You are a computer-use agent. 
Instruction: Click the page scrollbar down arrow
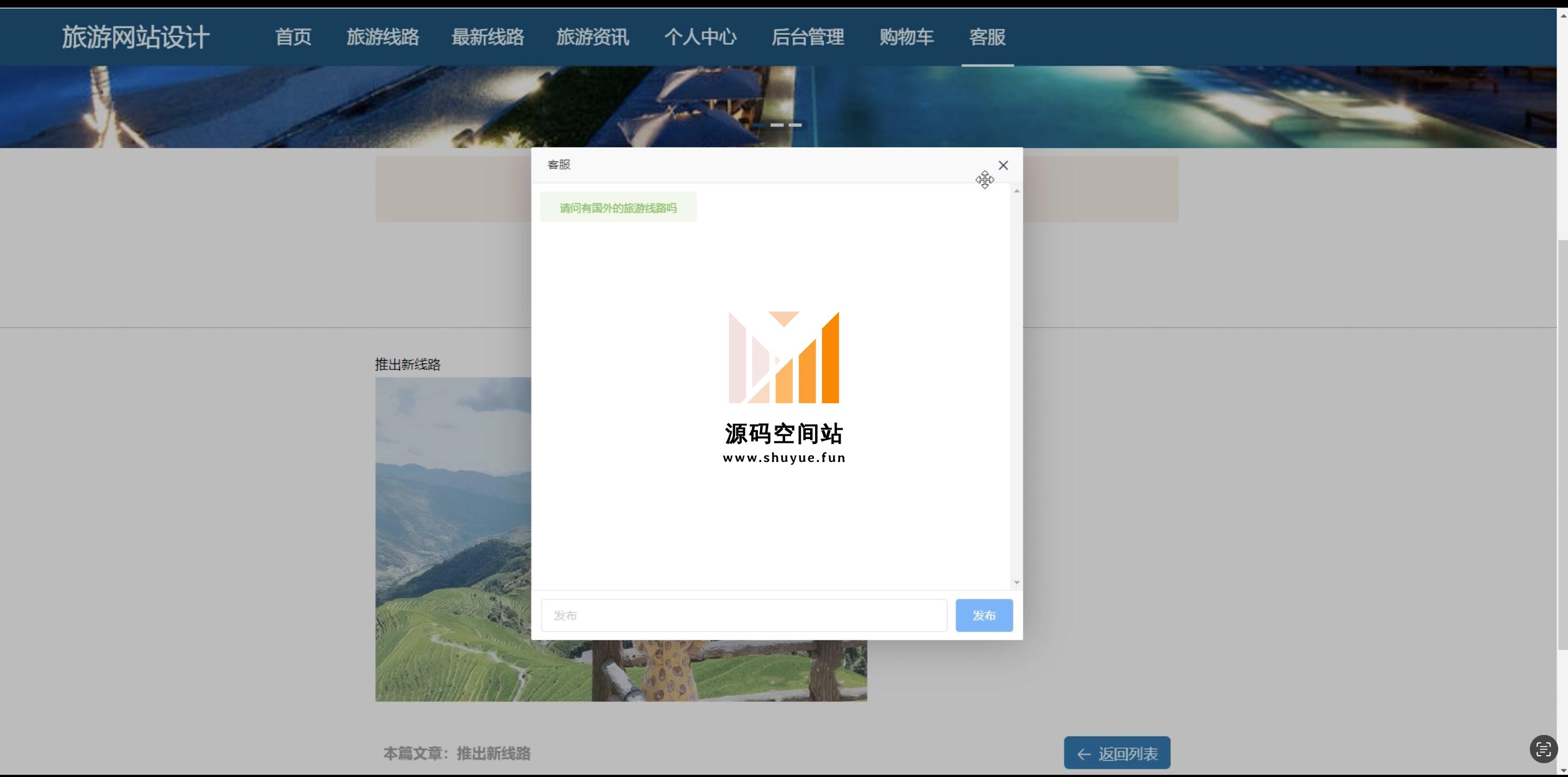pyautogui.click(x=1563, y=771)
